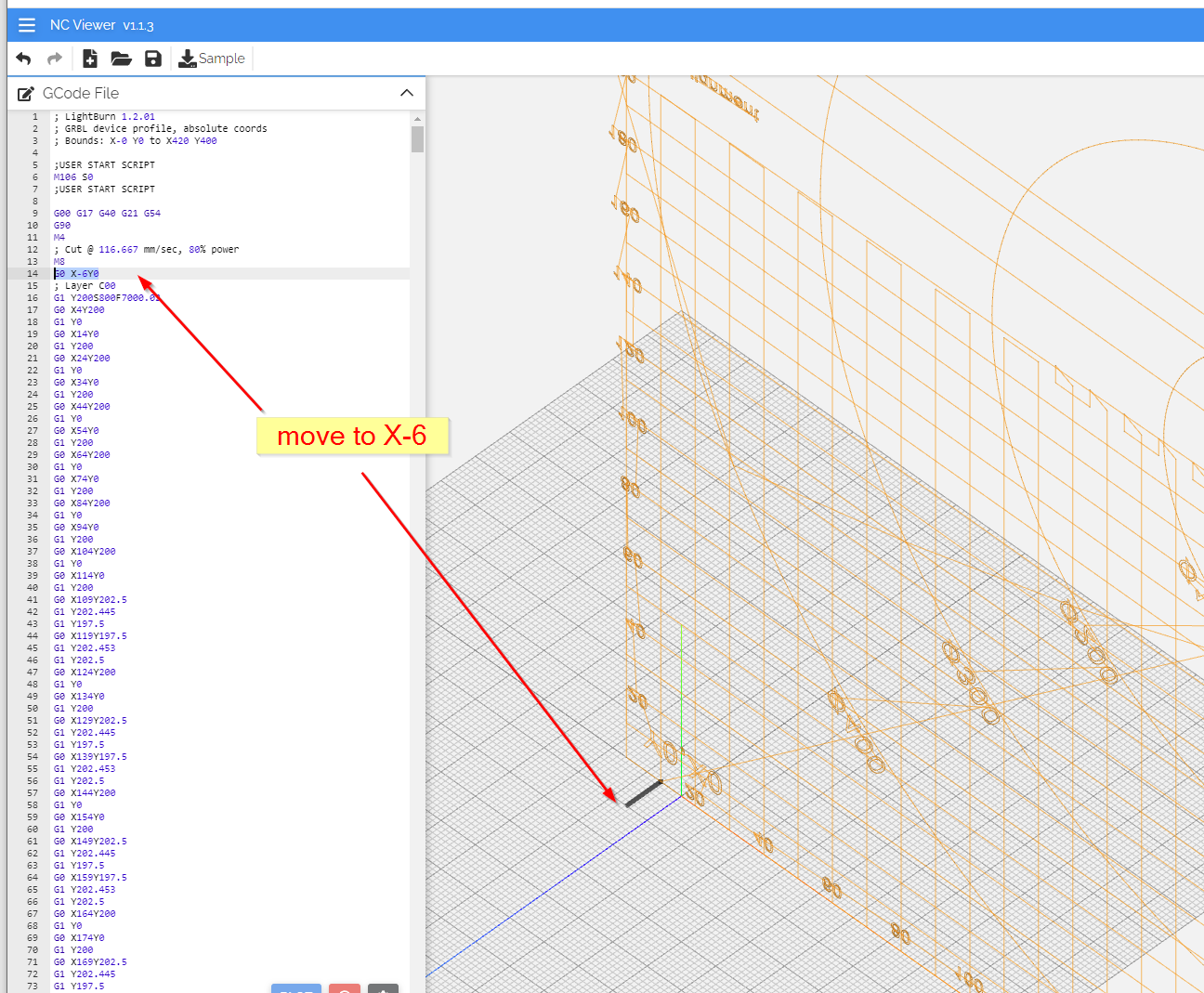Redo the last edit
Screen dimensions: 1204x993
[x=53, y=58]
